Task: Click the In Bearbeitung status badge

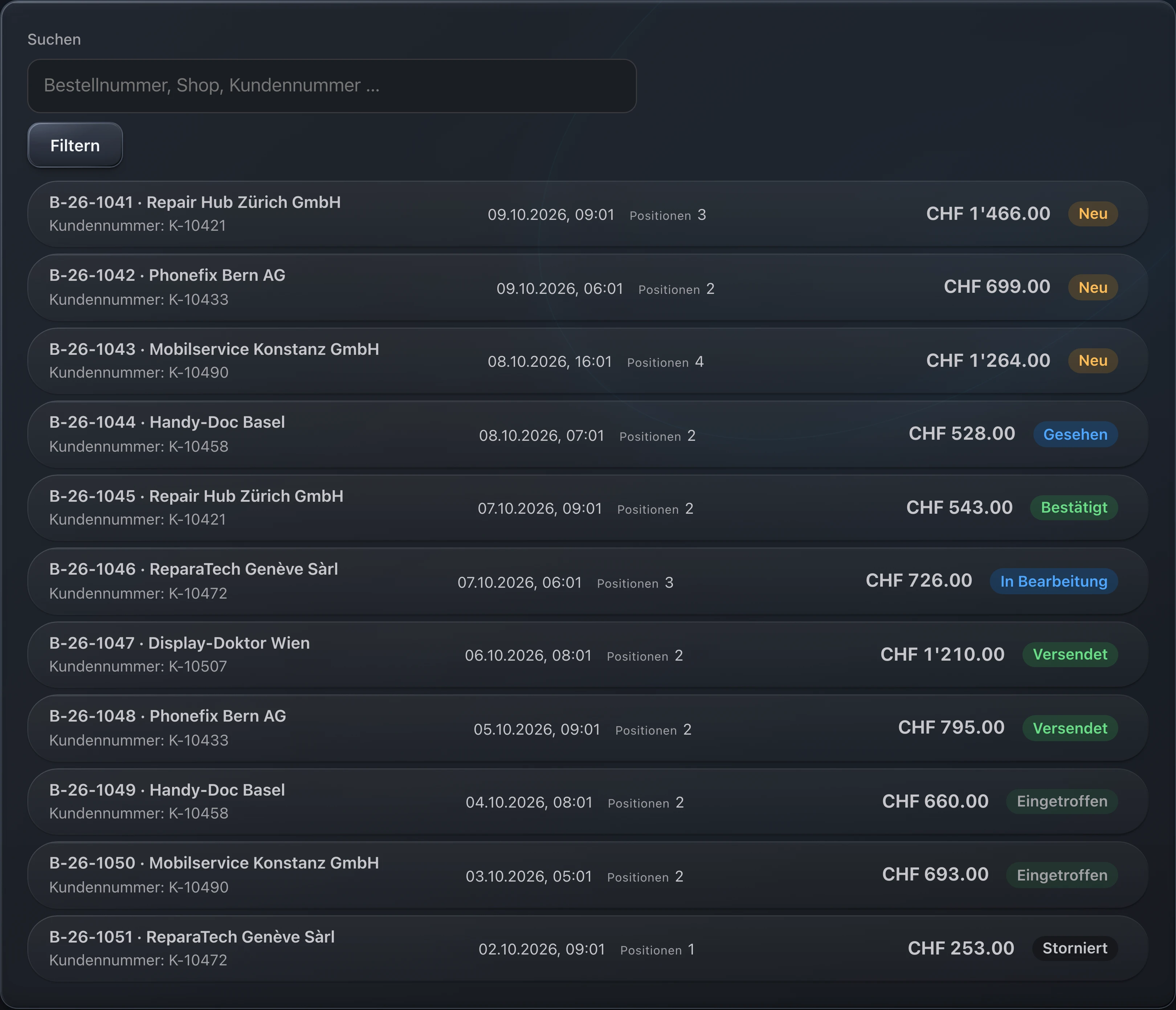Action: point(1053,581)
